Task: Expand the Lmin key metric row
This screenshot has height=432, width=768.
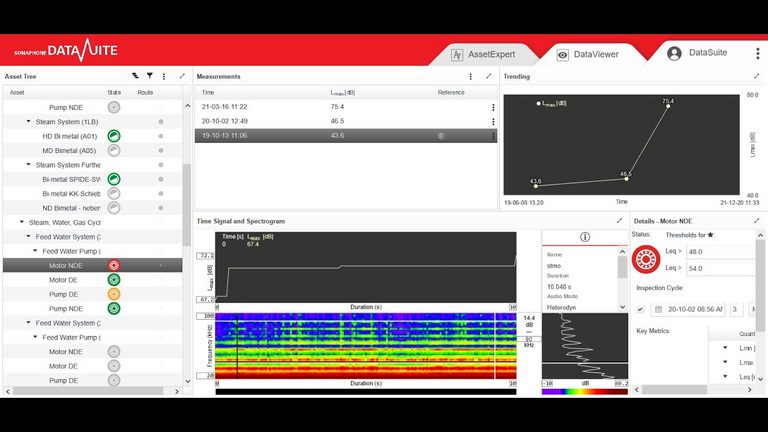Action: coord(725,347)
